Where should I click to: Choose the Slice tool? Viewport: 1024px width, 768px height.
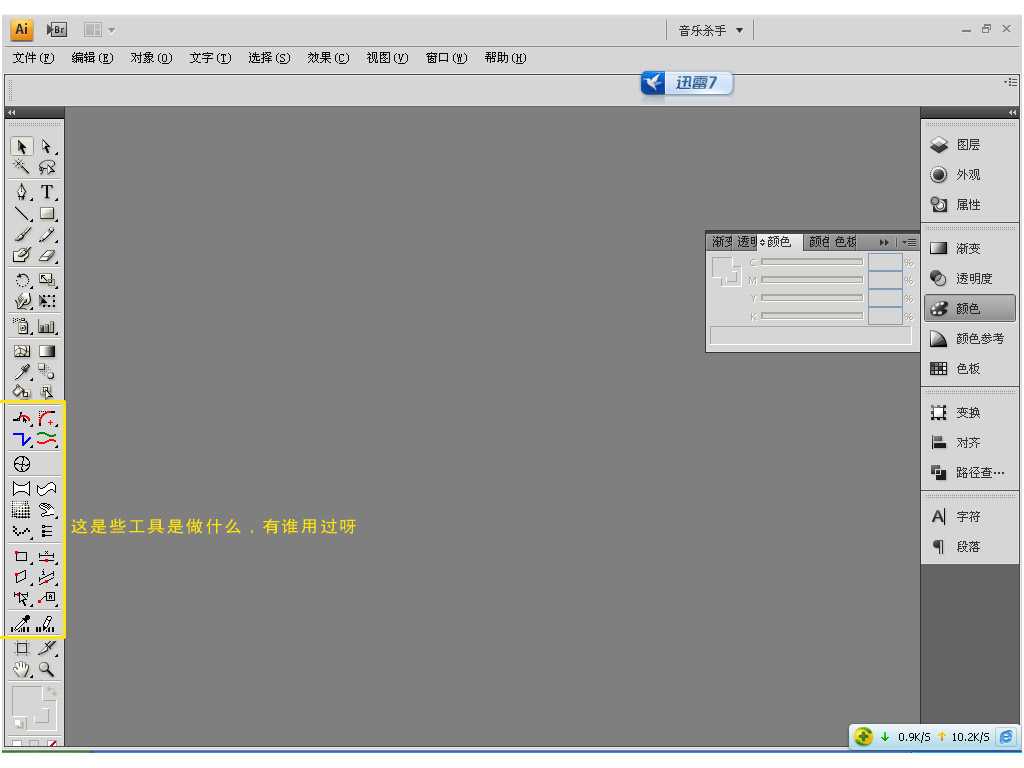(x=46, y=648)
